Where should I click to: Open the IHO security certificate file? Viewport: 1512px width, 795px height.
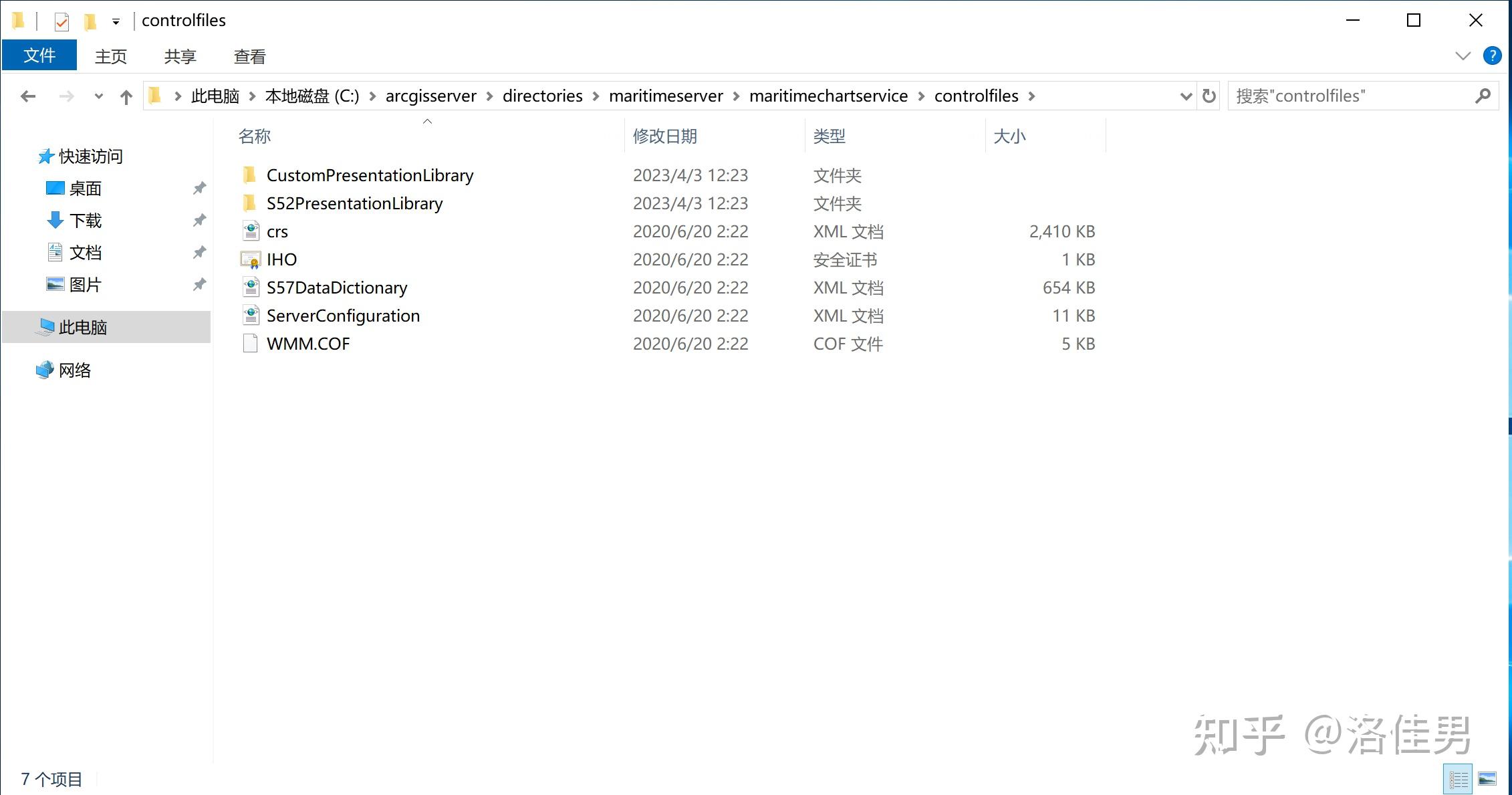281,259
